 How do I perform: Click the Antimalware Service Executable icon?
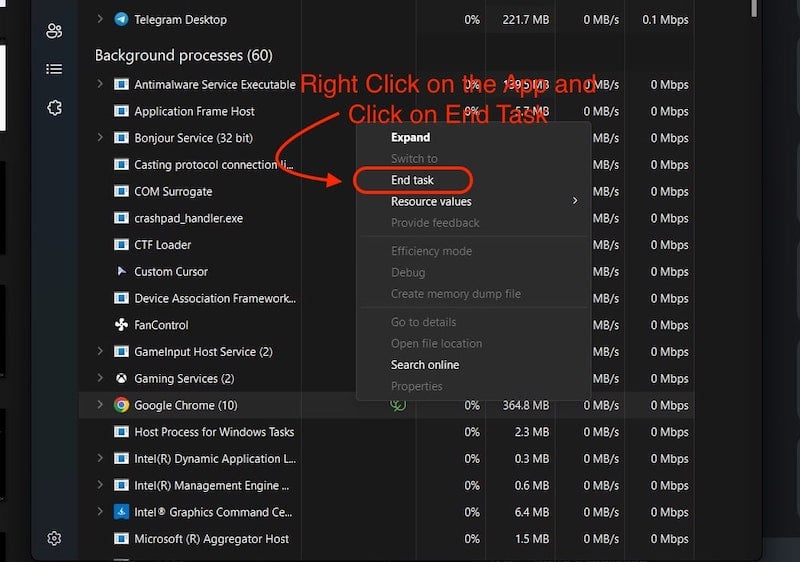[x=121, y=84]
